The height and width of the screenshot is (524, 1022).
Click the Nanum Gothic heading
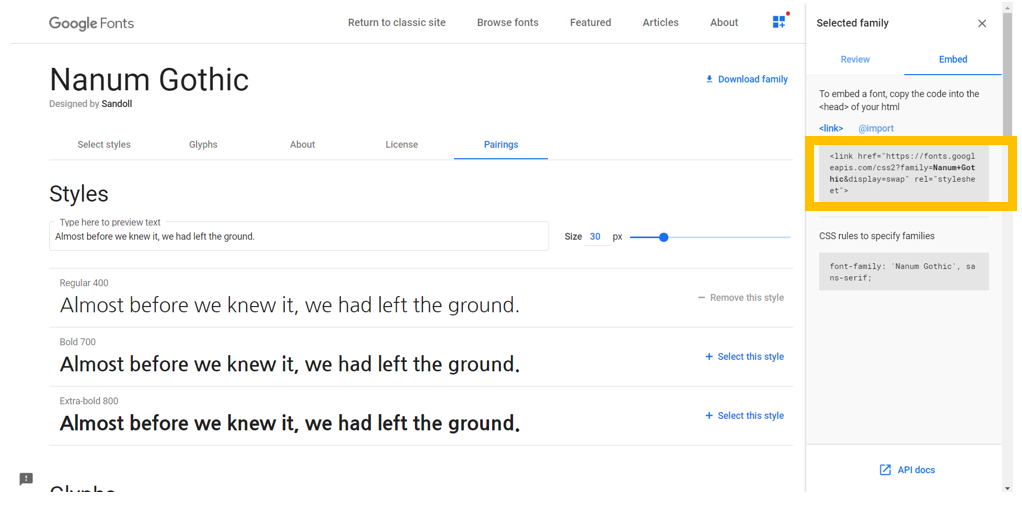point(149,80)
